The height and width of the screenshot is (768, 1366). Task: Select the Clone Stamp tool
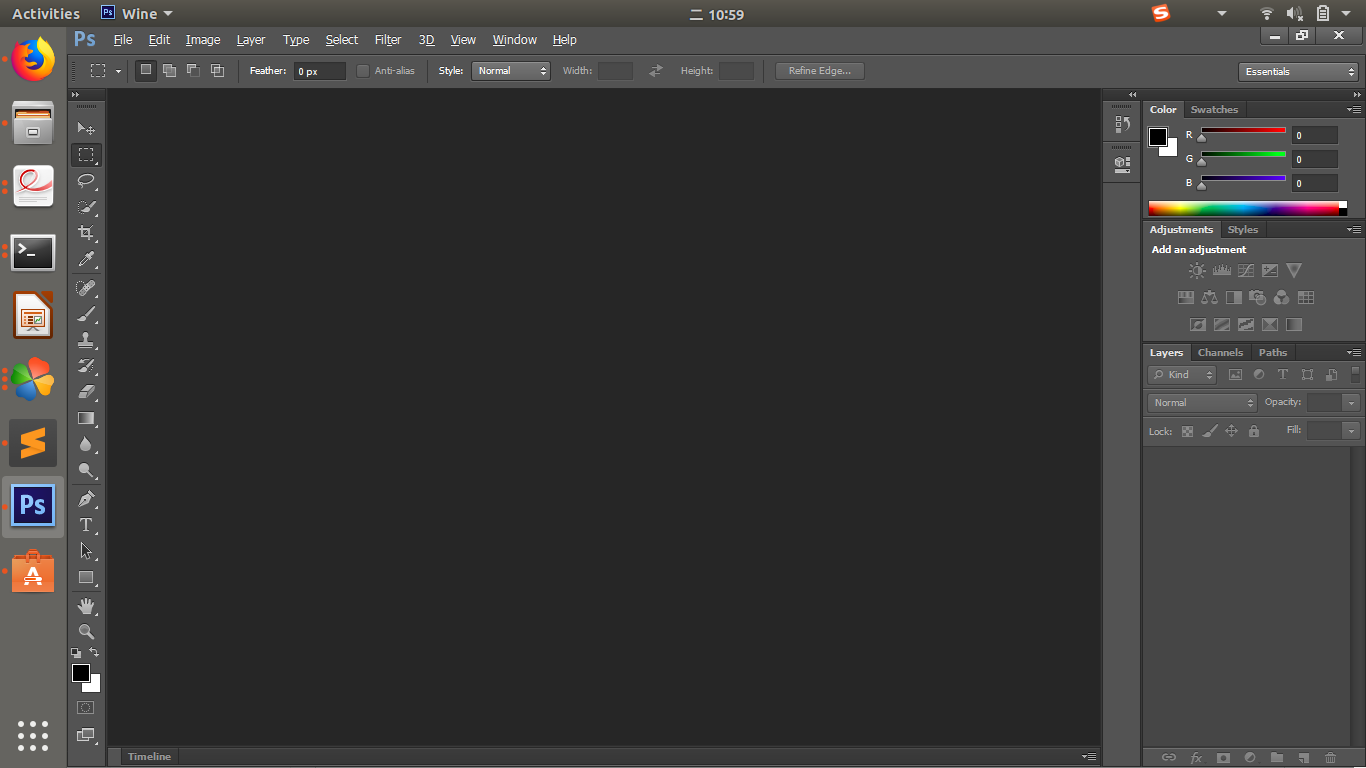[x=86, y=340]
